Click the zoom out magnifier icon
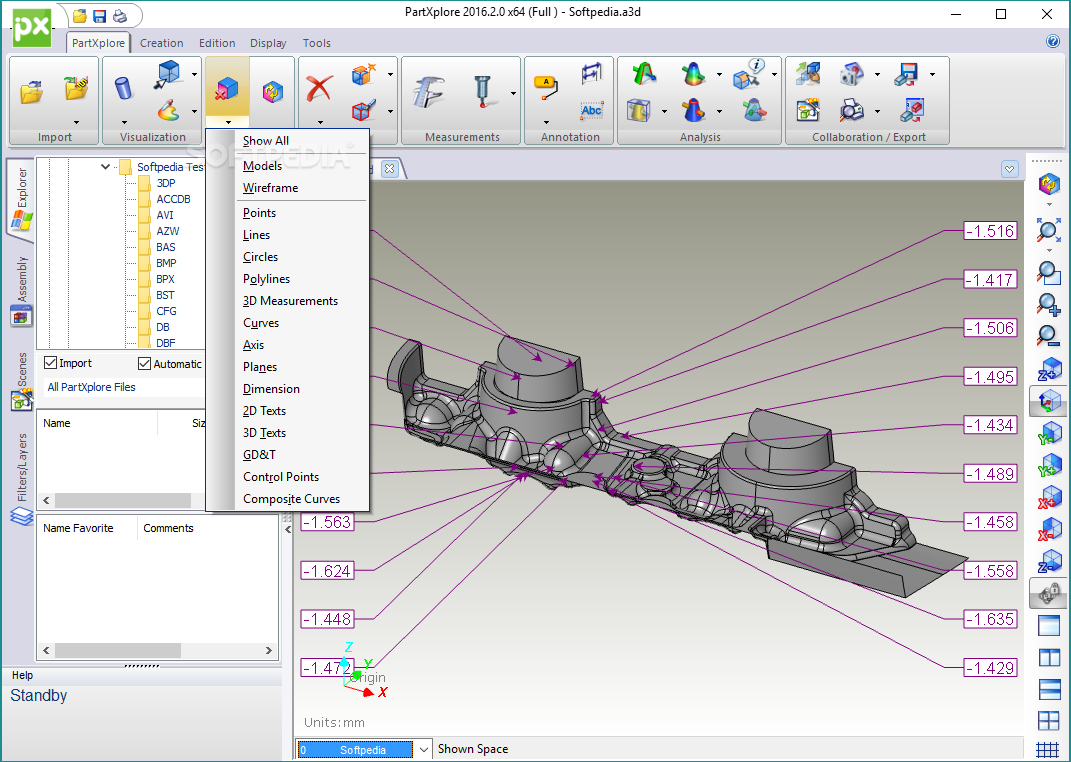This screenshot has width=1071, height=762. 1048,336
